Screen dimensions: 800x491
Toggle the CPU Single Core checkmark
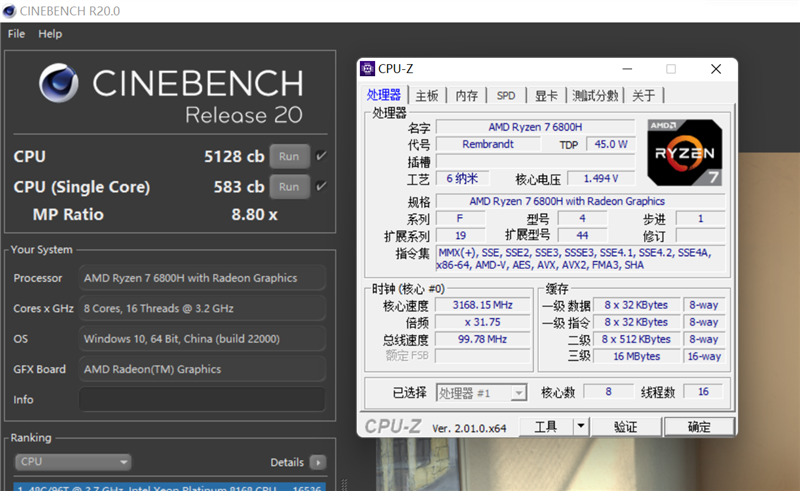coord(321,186)
